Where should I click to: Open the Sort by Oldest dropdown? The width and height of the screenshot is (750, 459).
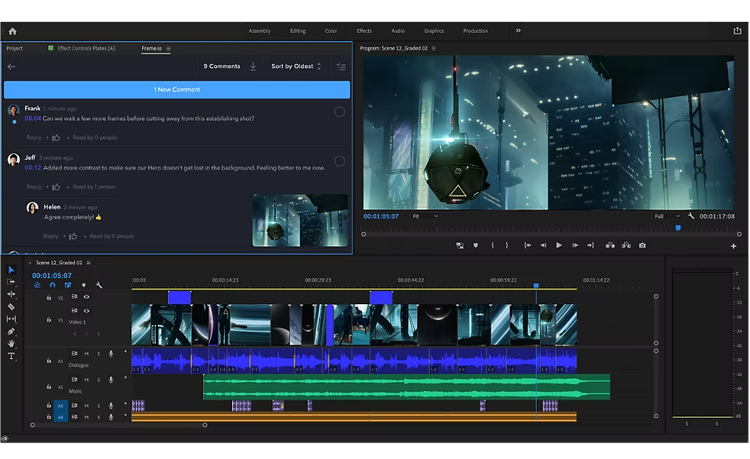pos(297,66)
